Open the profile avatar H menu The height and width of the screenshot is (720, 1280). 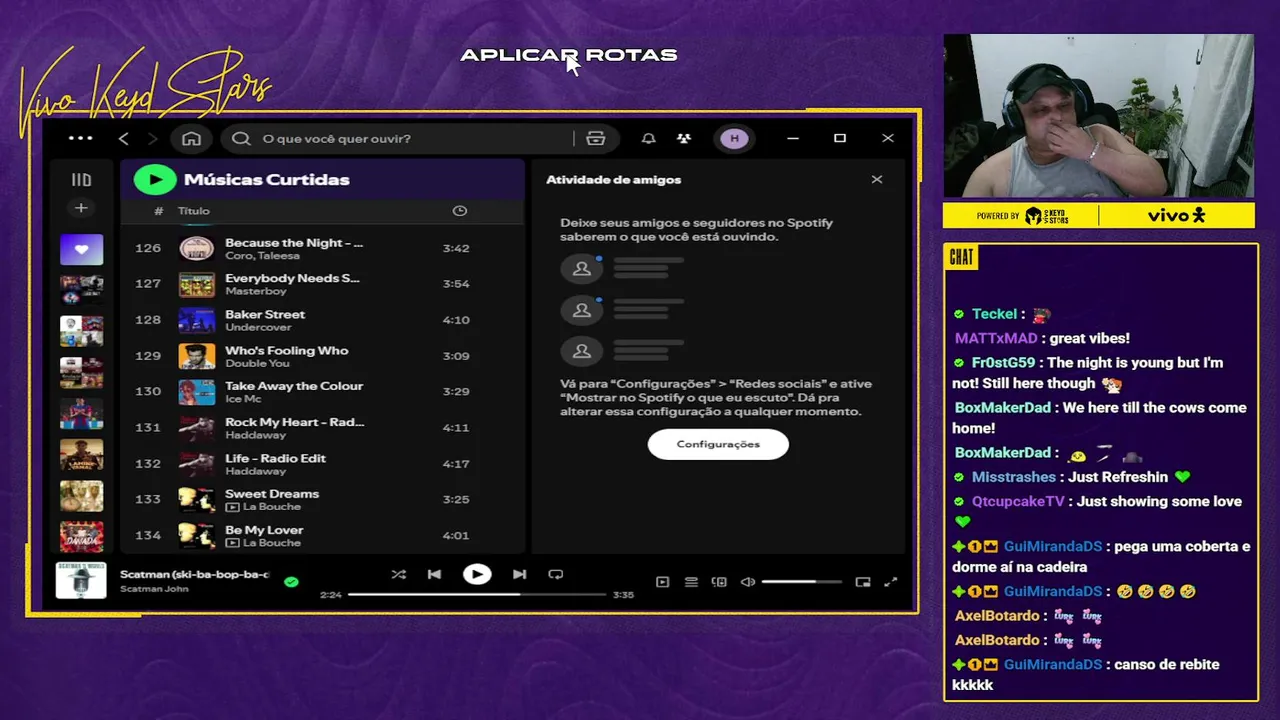tap(735, 138)
